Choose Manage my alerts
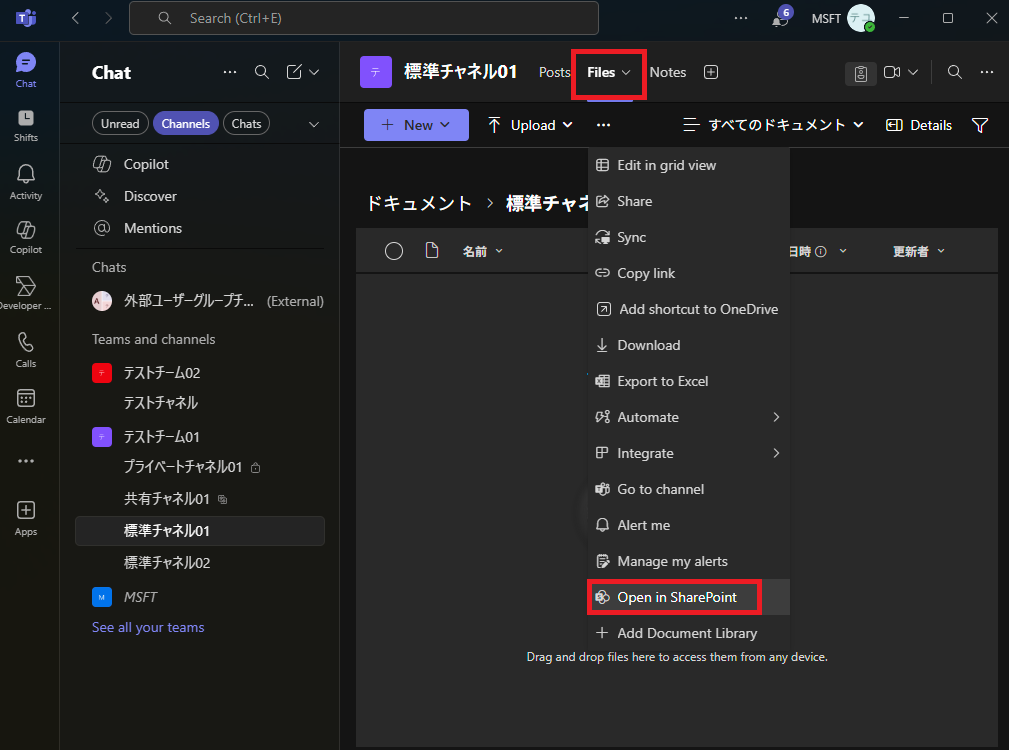Screen dimensions: 1009x750 [x=689, y=562]
